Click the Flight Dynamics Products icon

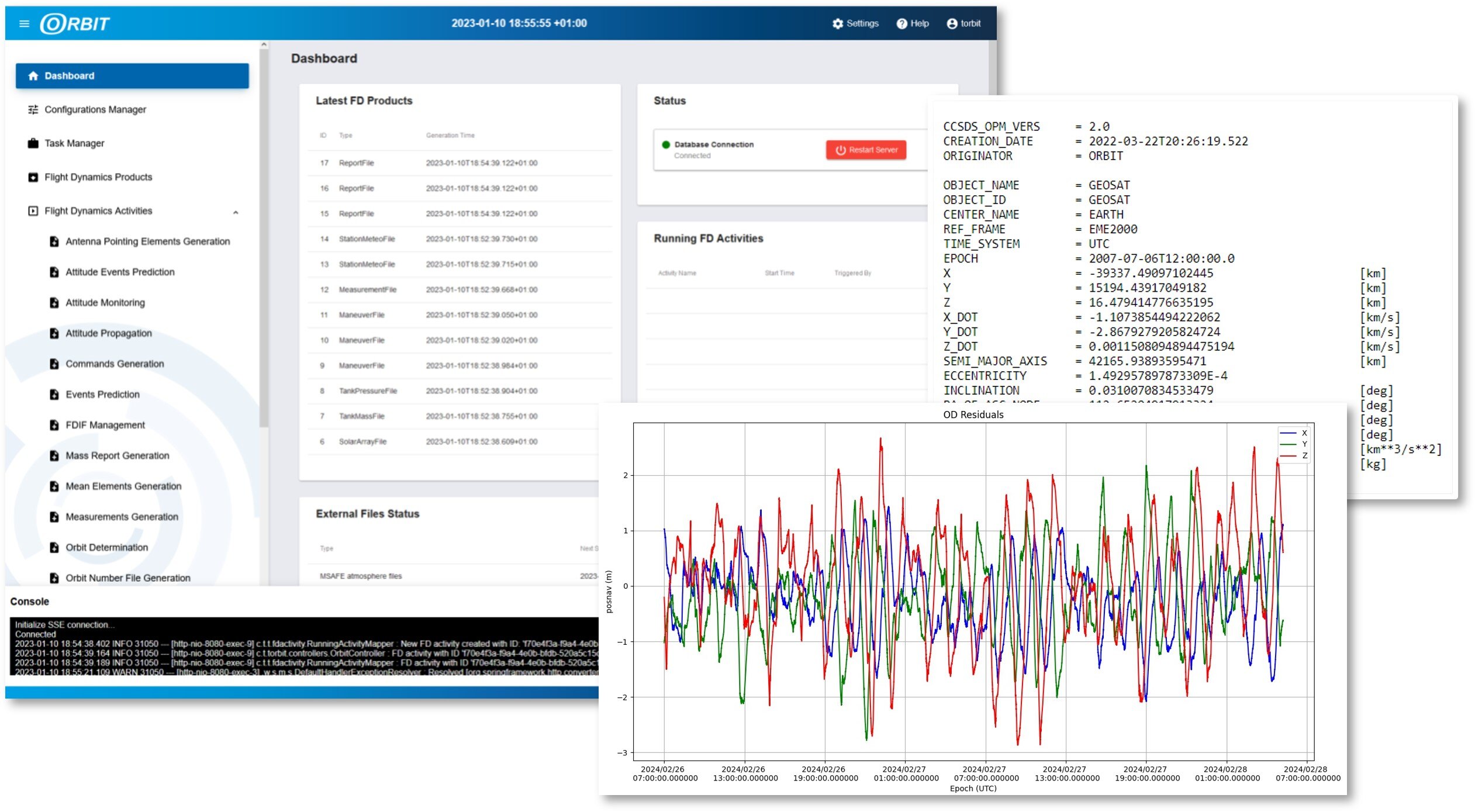click(33, 177)
